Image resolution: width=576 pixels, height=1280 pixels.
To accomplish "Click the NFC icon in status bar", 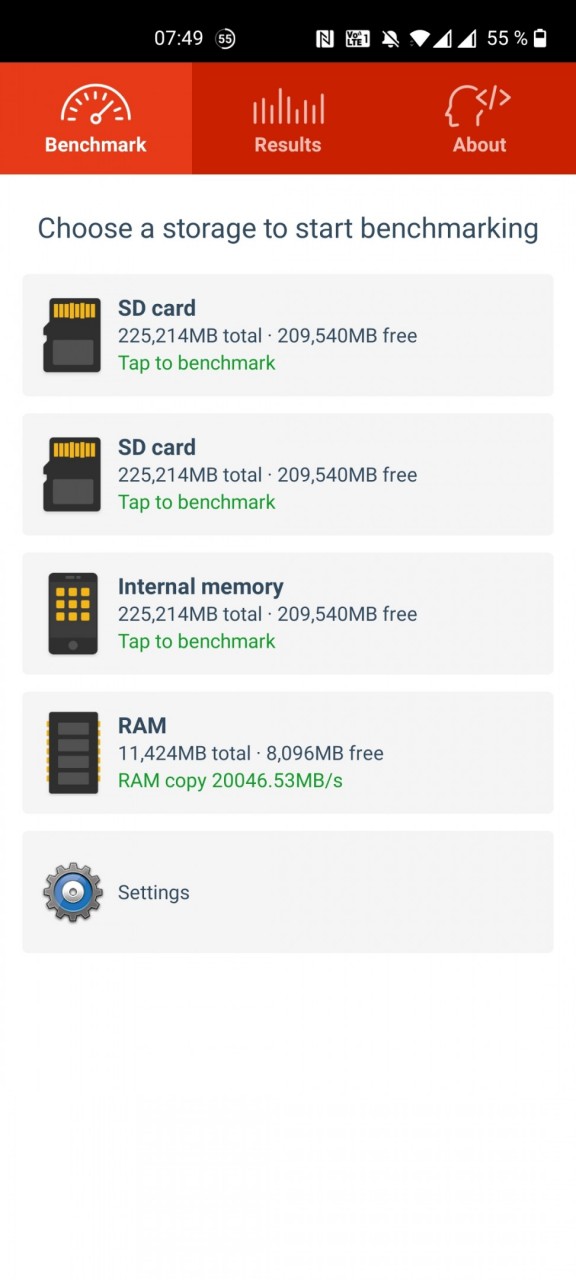I will click(x=324, y=39).
